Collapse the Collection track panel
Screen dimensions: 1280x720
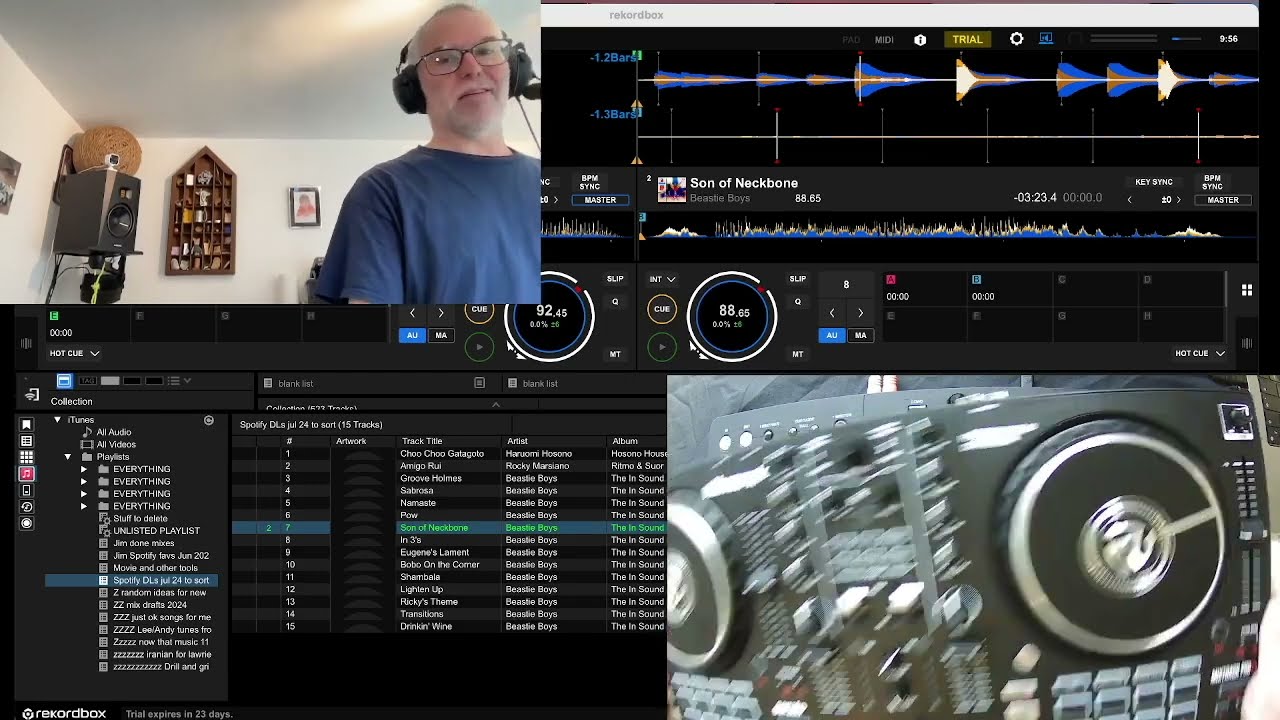click(x=496, y=405)
